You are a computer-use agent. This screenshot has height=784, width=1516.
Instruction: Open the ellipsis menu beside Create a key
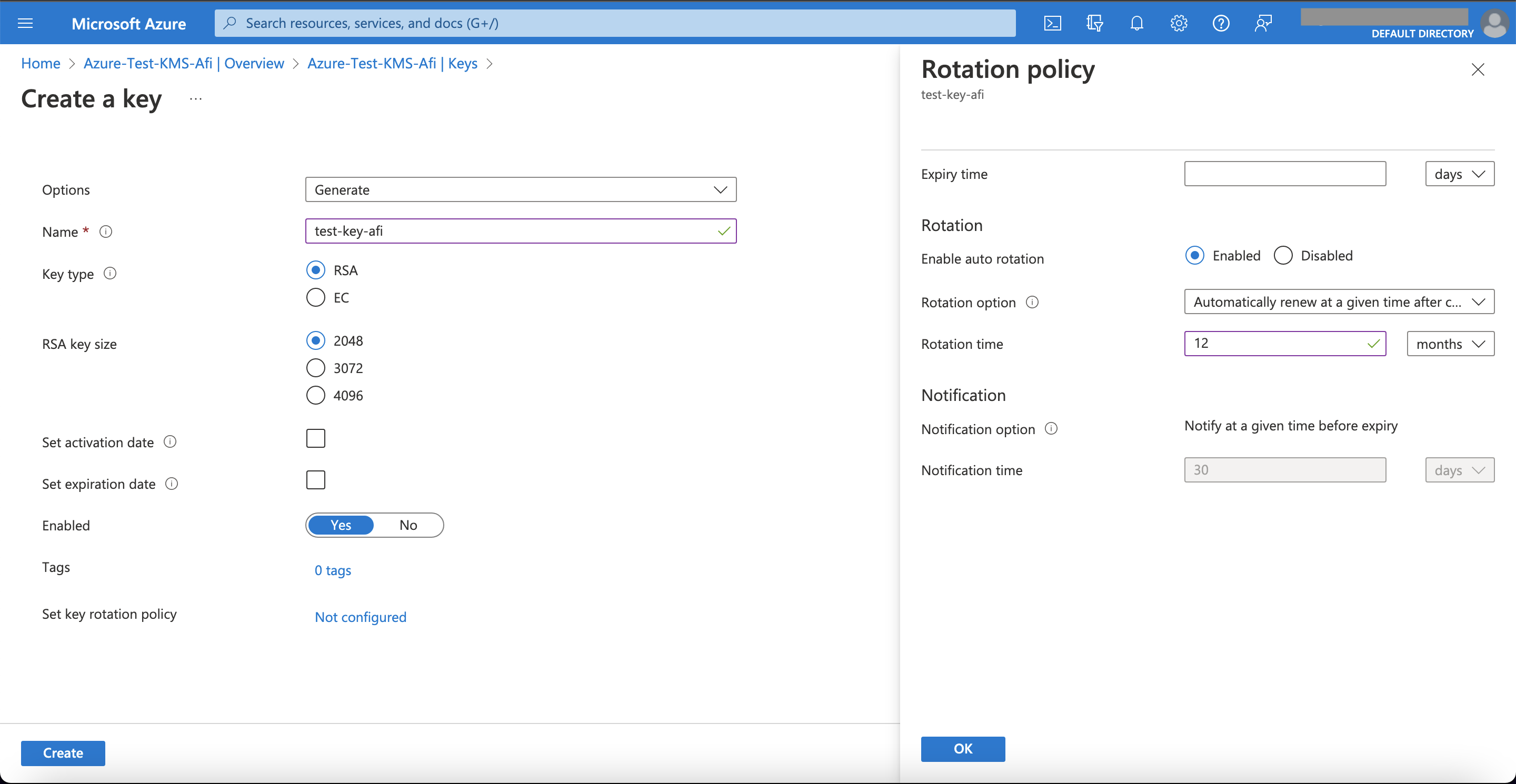click(x=196, y=99)
